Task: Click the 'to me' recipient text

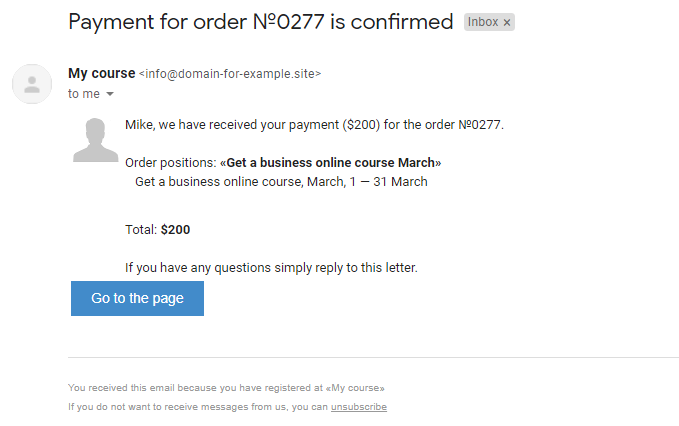Action: coord(84,94)
